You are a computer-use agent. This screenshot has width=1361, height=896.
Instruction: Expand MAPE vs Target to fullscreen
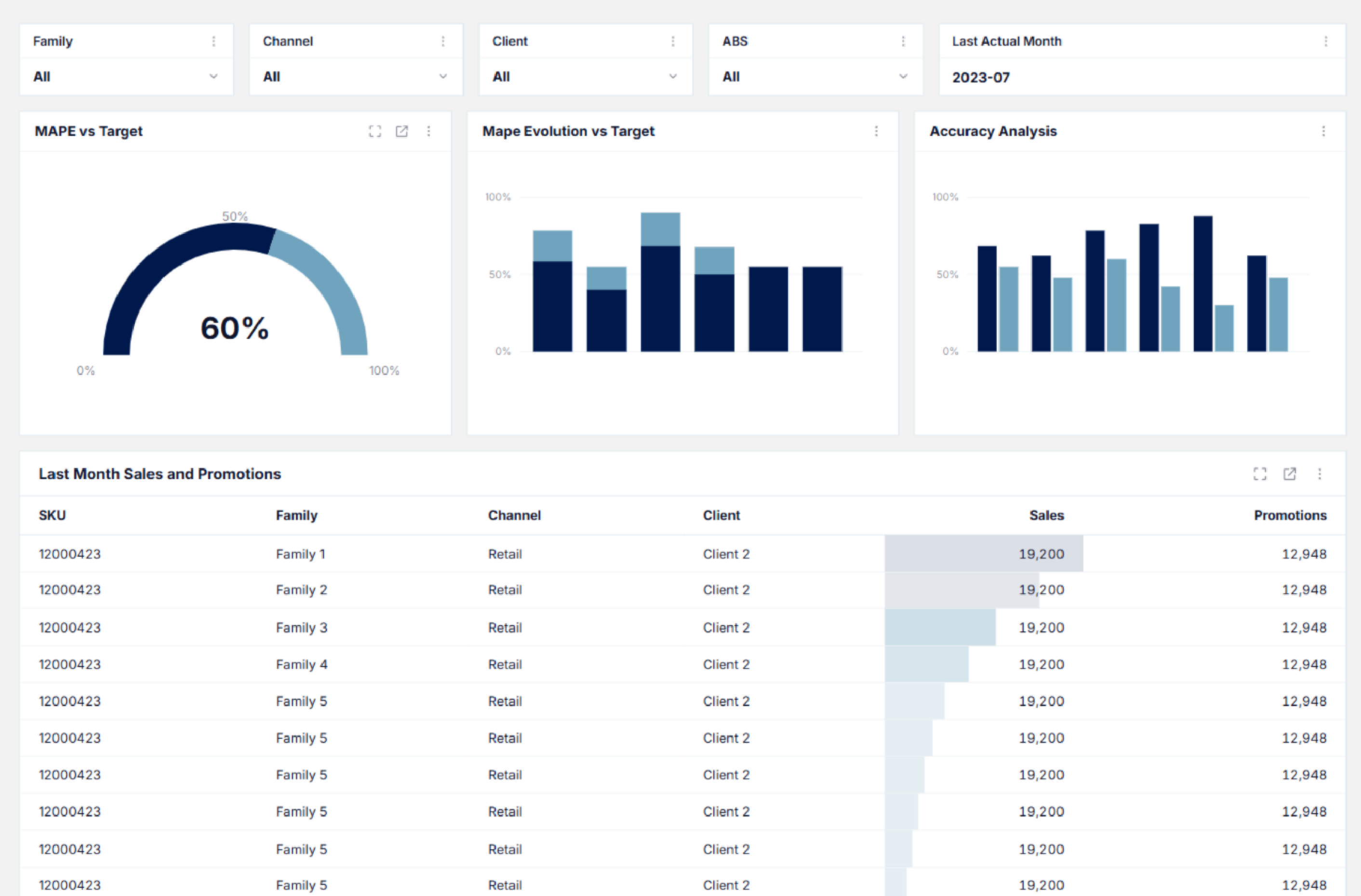tap(375, 132)
